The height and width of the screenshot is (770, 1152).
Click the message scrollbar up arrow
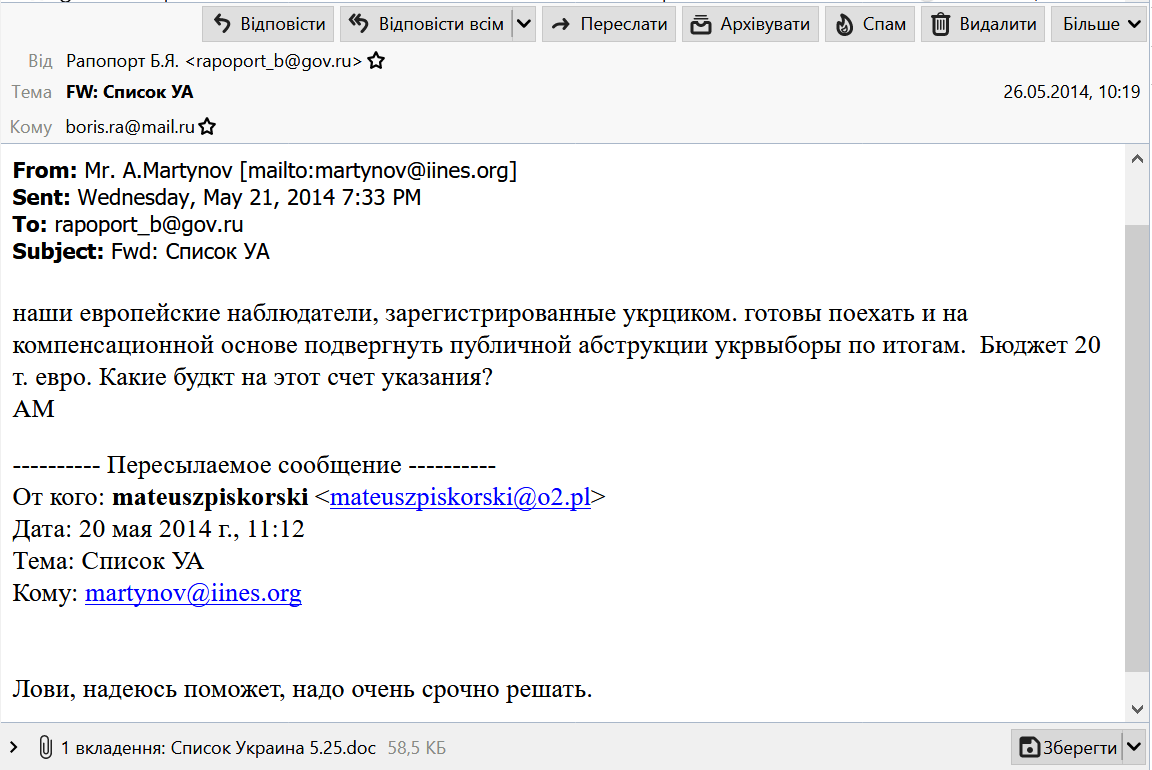click(1136, 159)
